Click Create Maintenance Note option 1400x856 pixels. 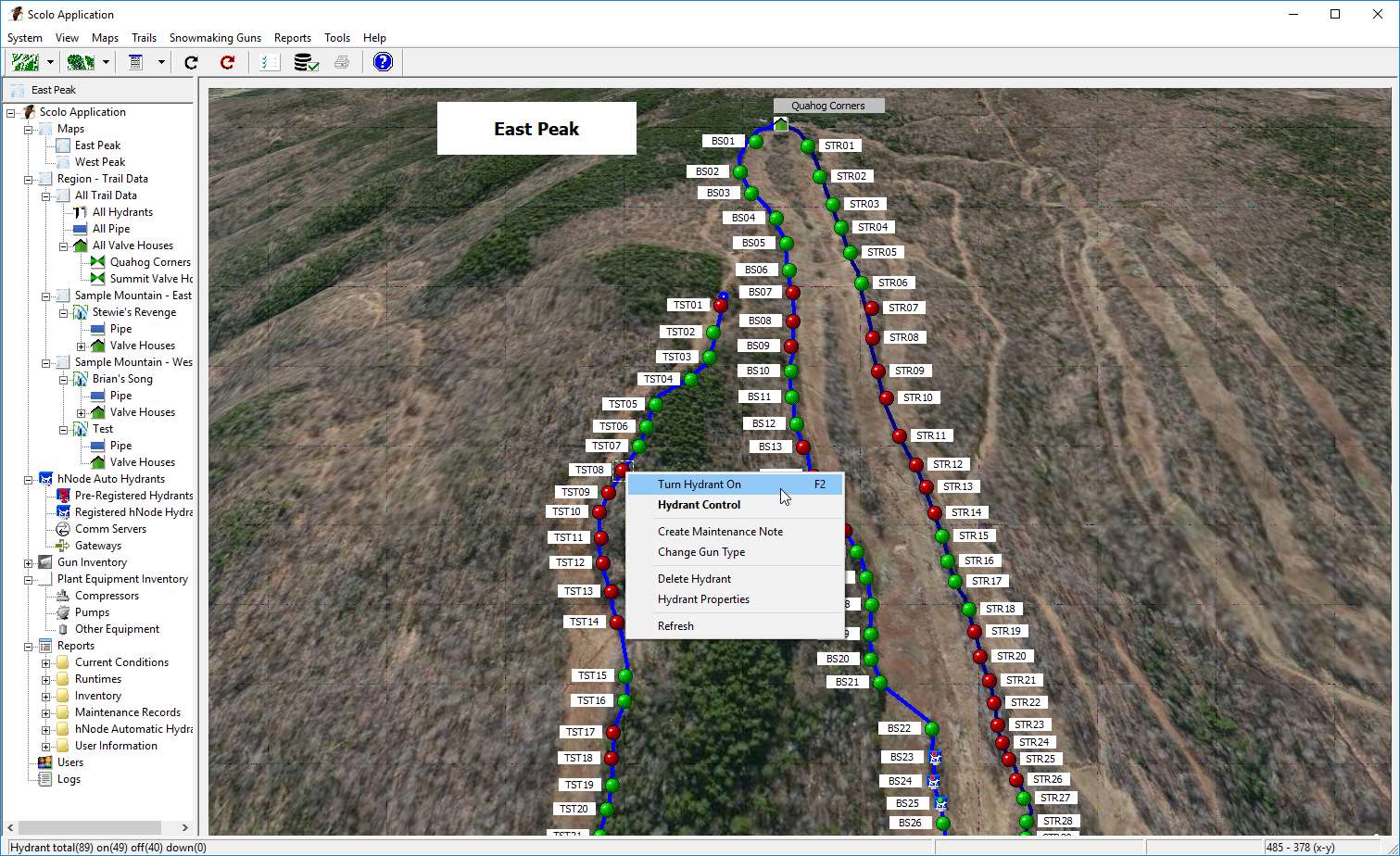pos(719,531)
